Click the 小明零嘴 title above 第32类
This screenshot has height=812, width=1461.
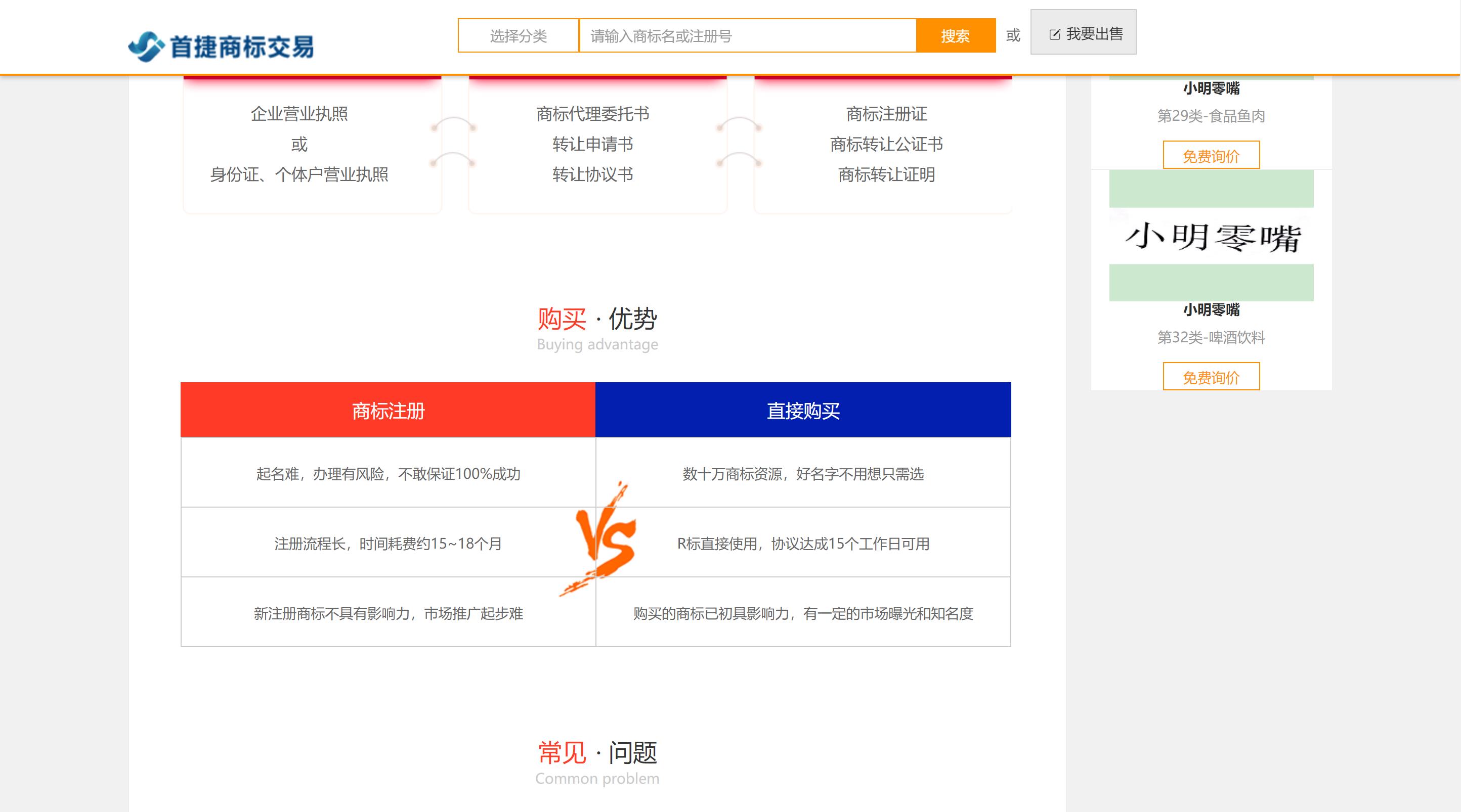click(1211, 309)
